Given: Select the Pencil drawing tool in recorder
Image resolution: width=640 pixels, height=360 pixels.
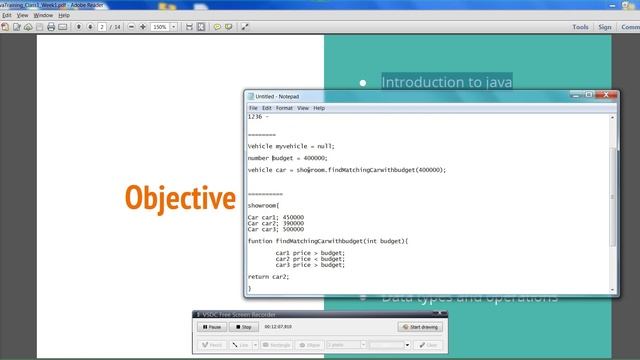Looking at the screenshot, I should [x=212, y=345].
